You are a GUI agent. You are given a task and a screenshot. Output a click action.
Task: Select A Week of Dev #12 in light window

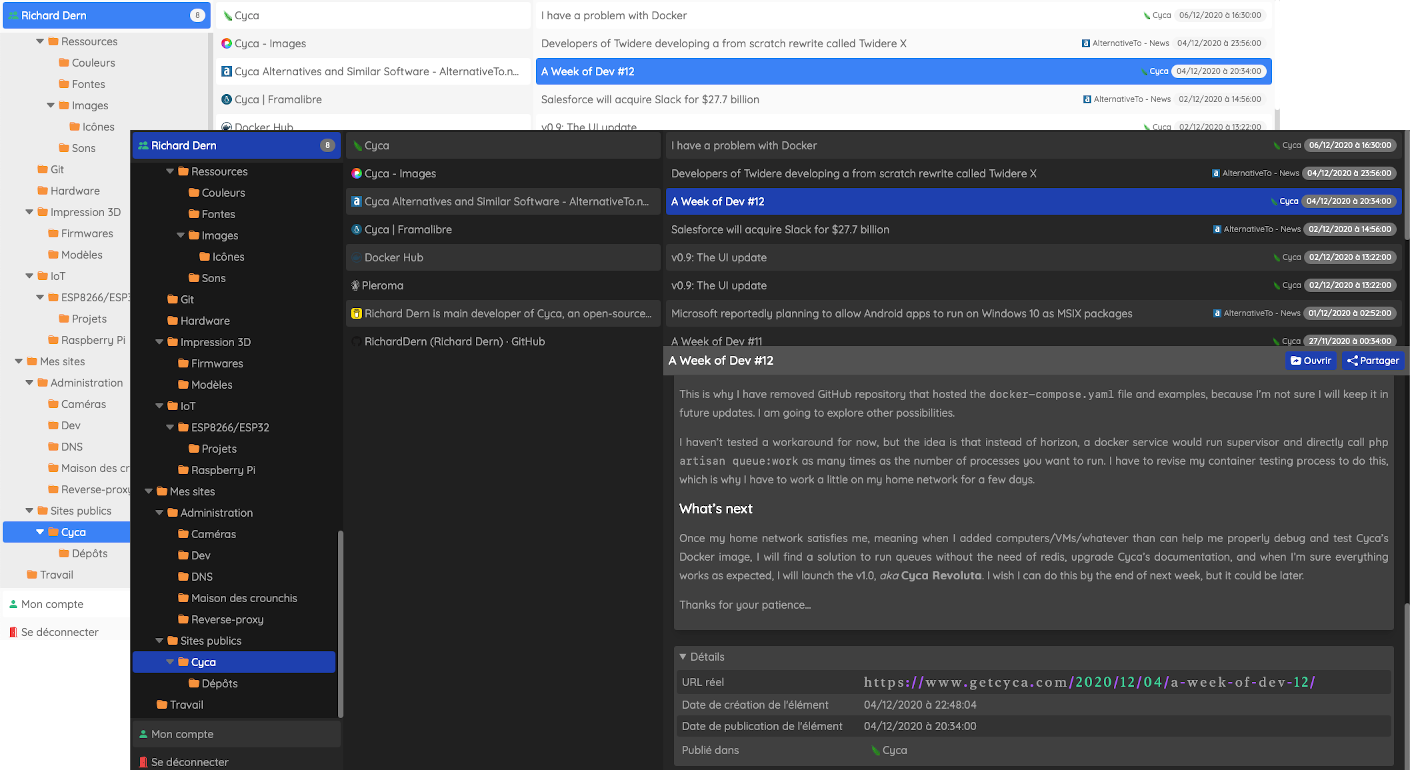(904, 72)
